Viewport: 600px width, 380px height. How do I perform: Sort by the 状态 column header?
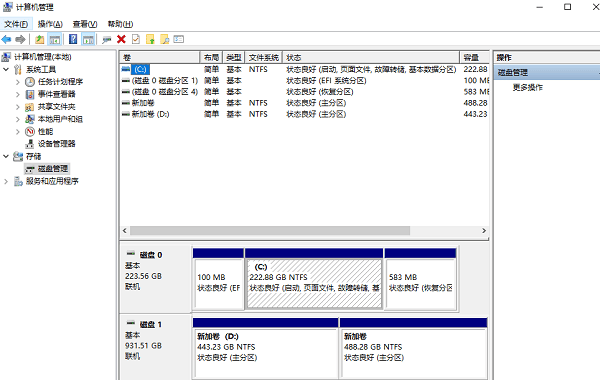coord(371,57)
